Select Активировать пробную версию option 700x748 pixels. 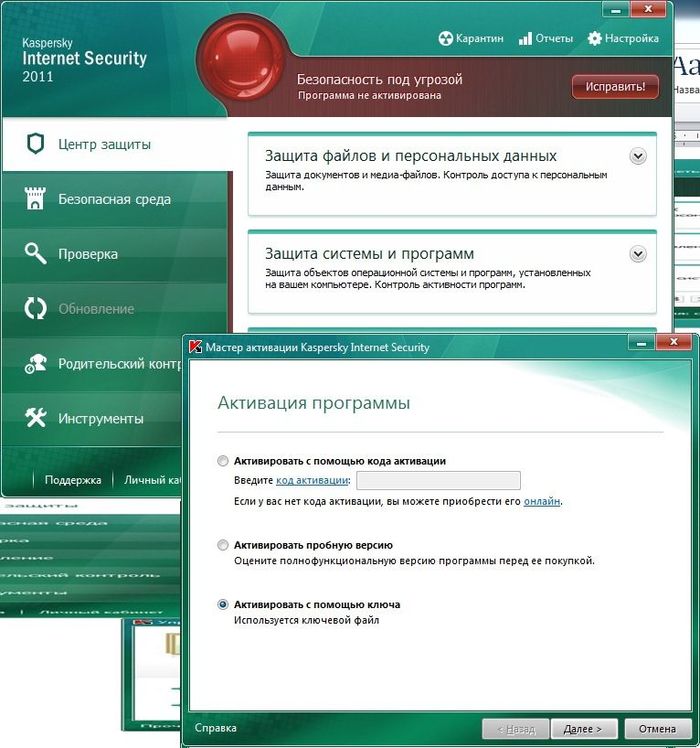pyautogui.click(x=222, y=545)
